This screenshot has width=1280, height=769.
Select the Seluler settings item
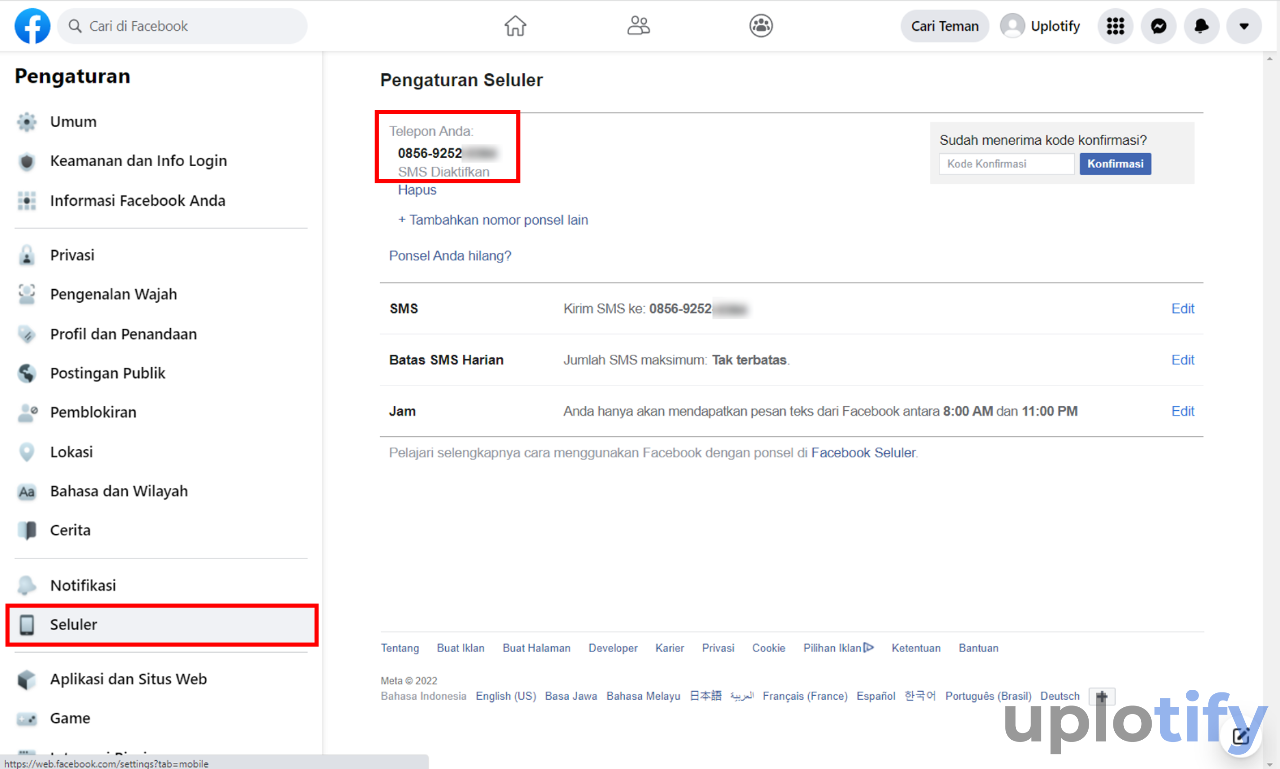tap(161, 625)
